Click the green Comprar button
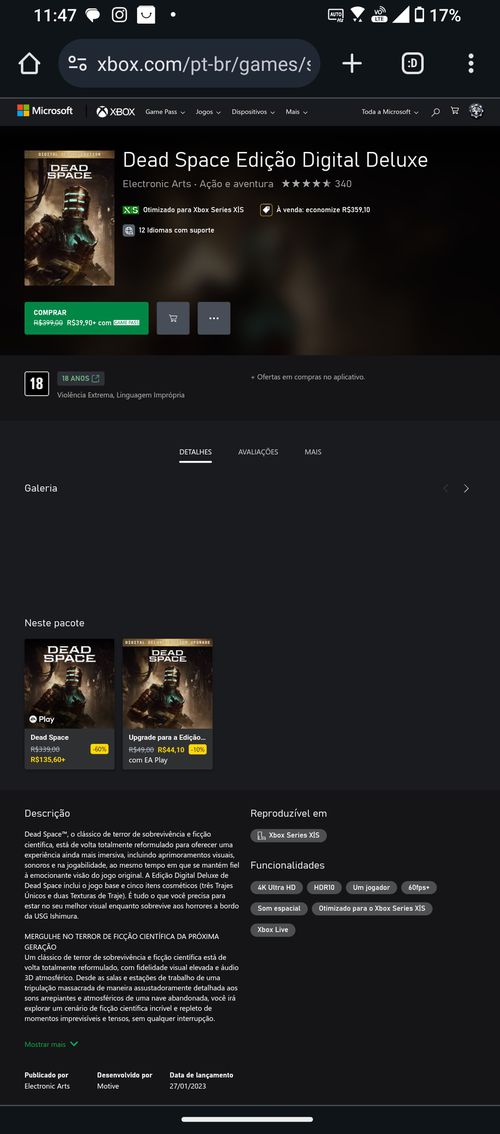The image size is (500, 1134). click(86, 318)
